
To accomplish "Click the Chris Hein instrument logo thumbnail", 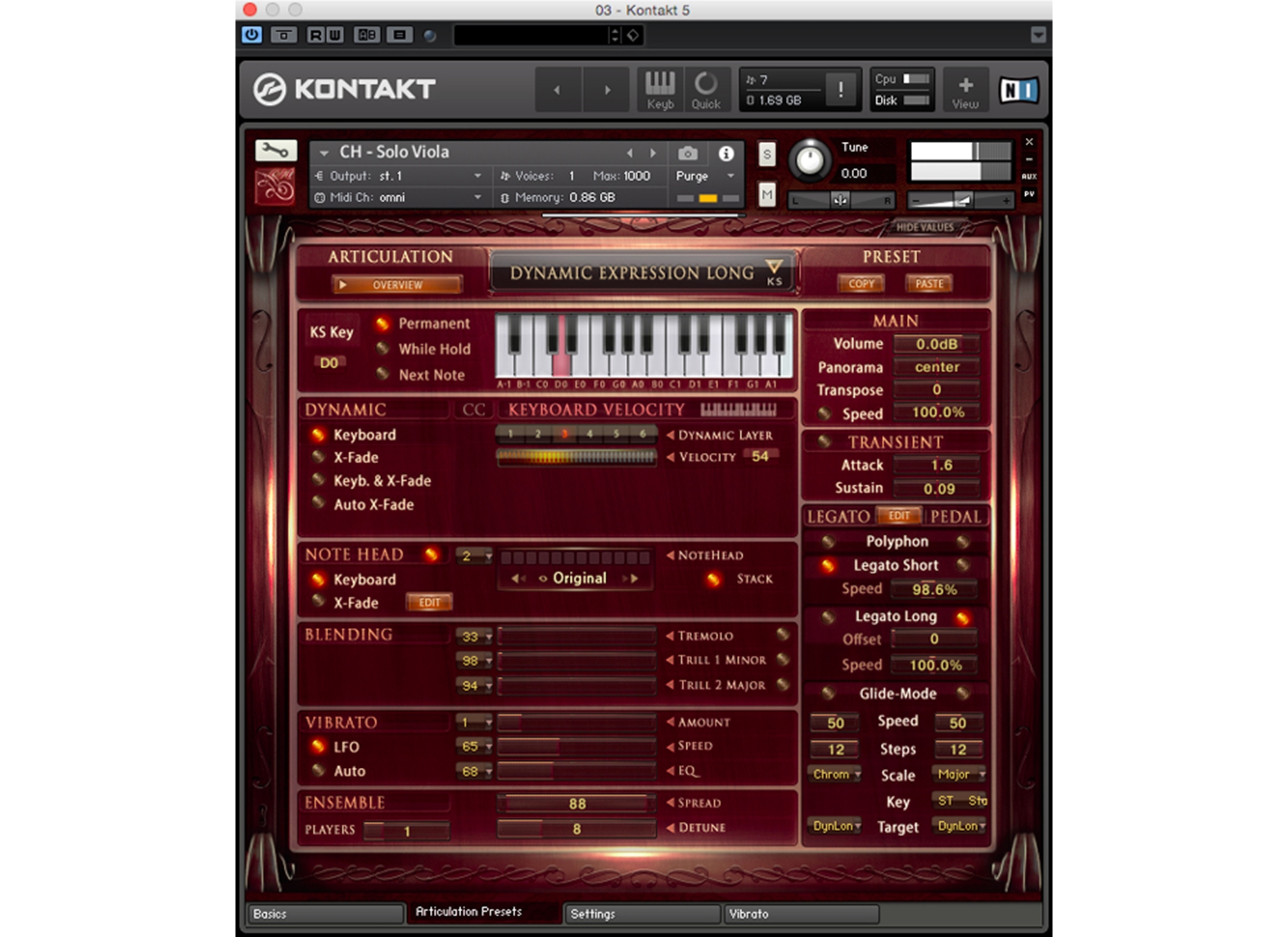I will [x=275, y=187].
